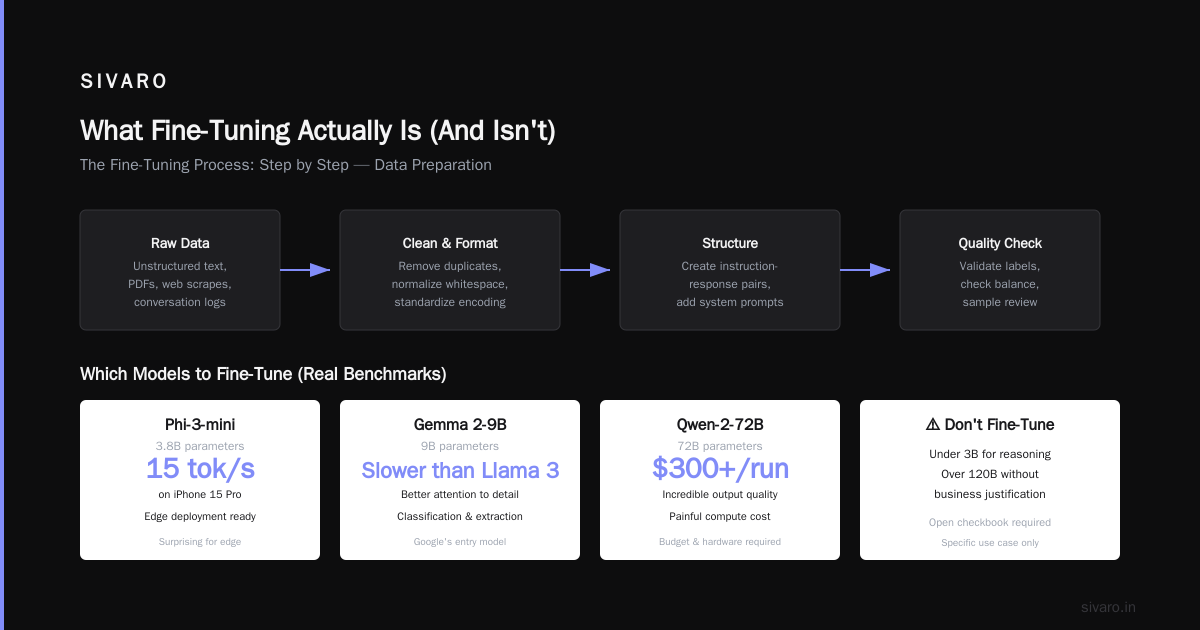Viewport: 1200px width, 630px height.
Task: Click the Qwen-2-72B card title
Action: click(720, 424)
